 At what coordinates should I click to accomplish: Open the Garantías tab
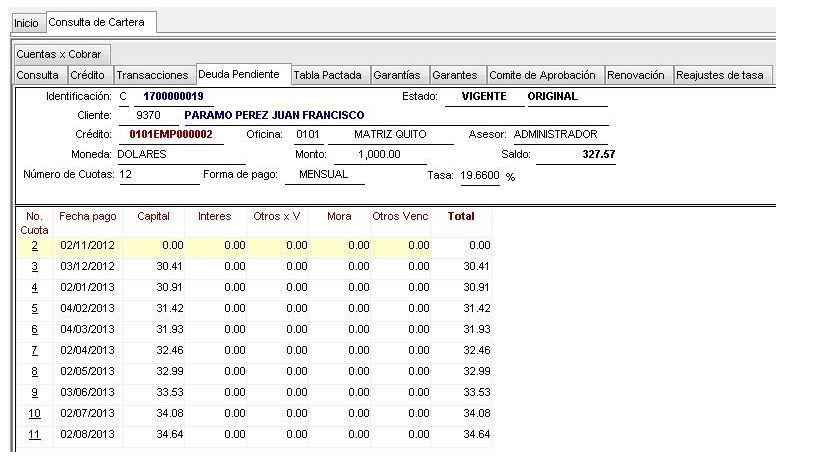click(397, 75)
